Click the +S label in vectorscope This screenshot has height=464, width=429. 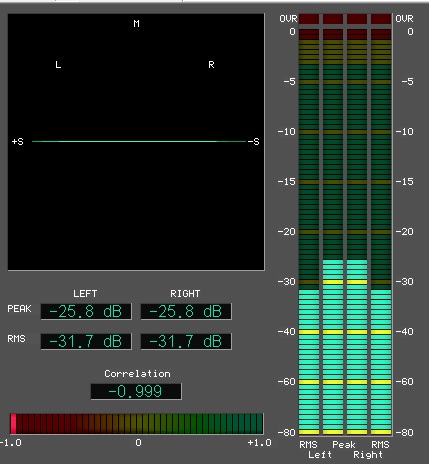coord(18,142)
